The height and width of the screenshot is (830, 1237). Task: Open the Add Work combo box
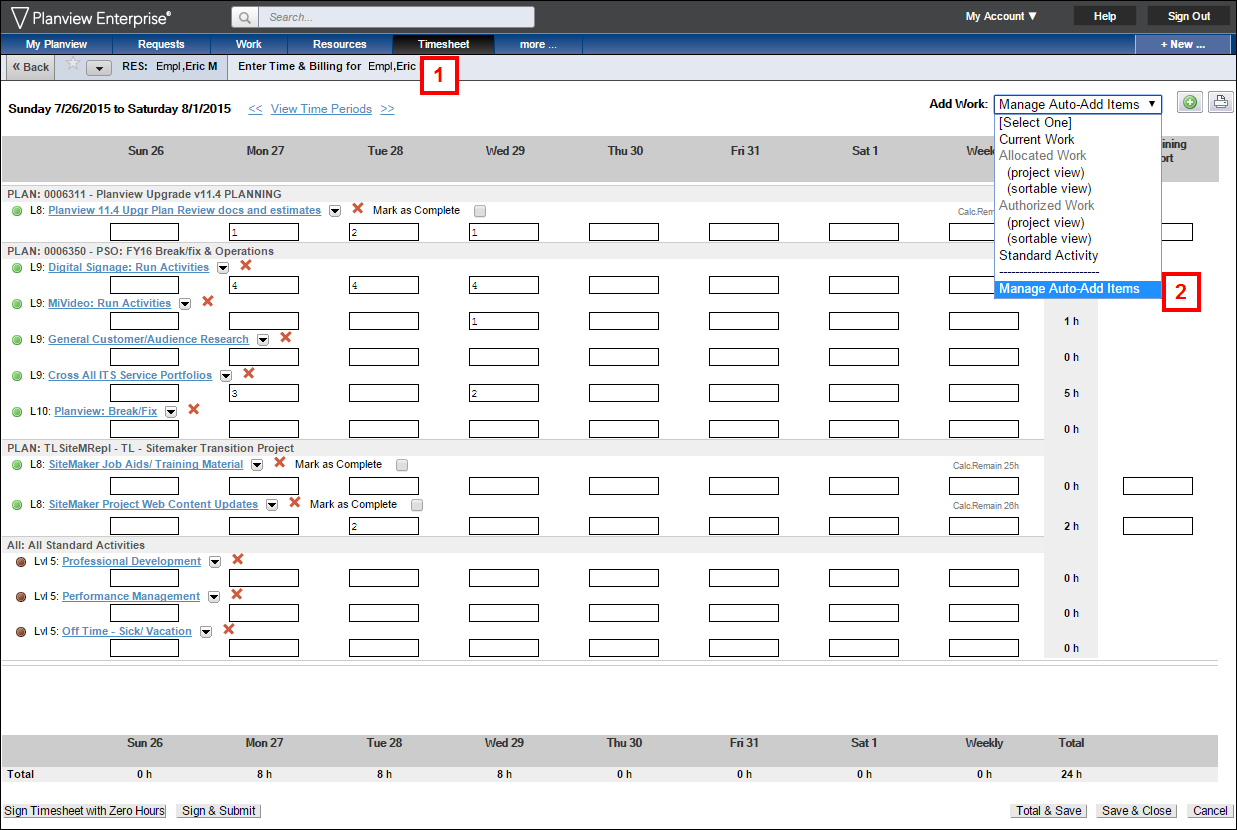[x=1078, y=104]
